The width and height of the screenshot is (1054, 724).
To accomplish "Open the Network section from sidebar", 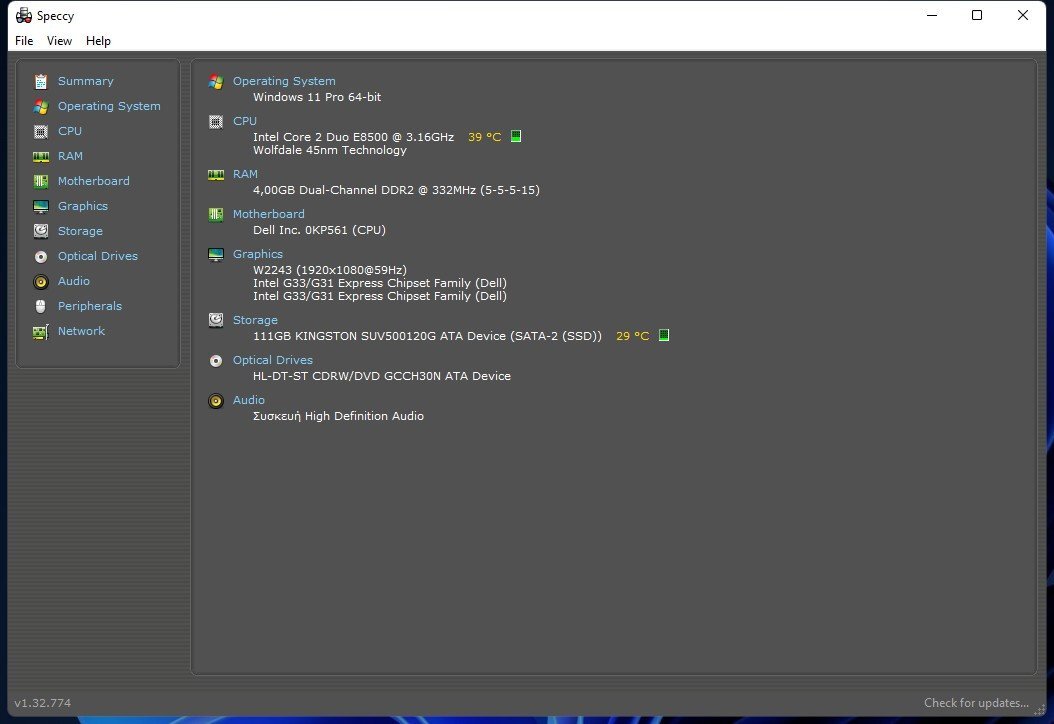I will [81, 331].
